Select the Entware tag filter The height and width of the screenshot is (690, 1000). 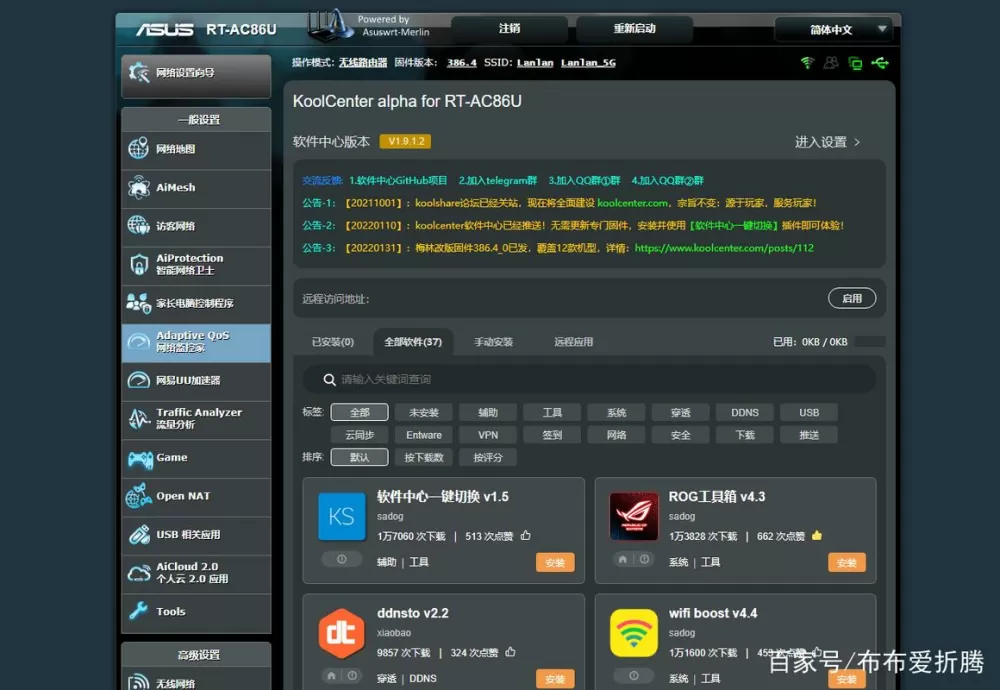423,435
